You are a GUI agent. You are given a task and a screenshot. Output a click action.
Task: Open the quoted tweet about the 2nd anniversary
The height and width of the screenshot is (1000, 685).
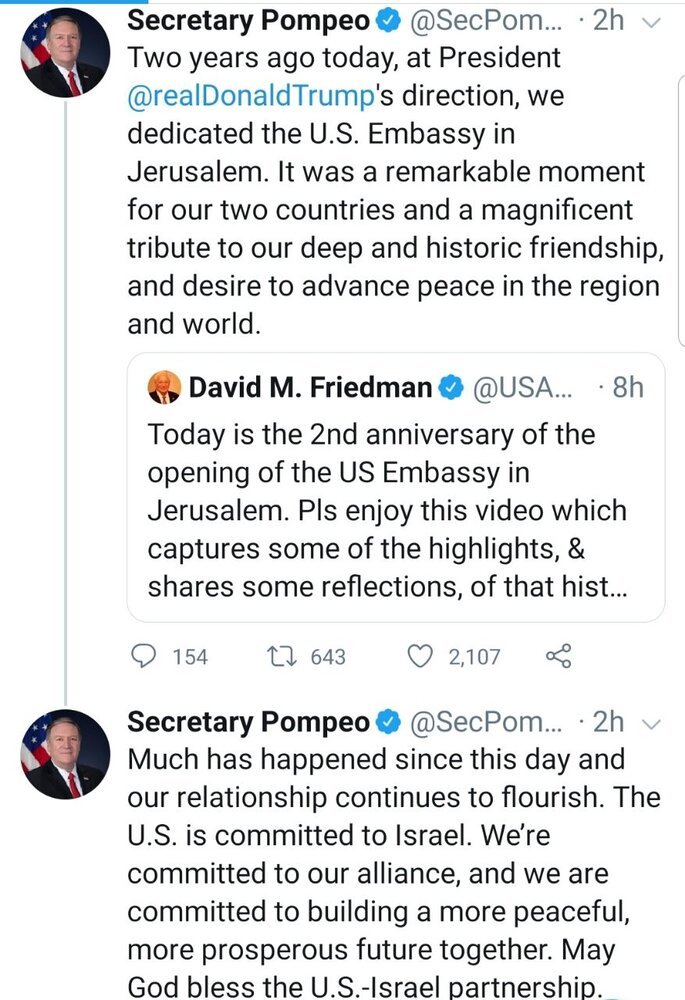(395, 487)
